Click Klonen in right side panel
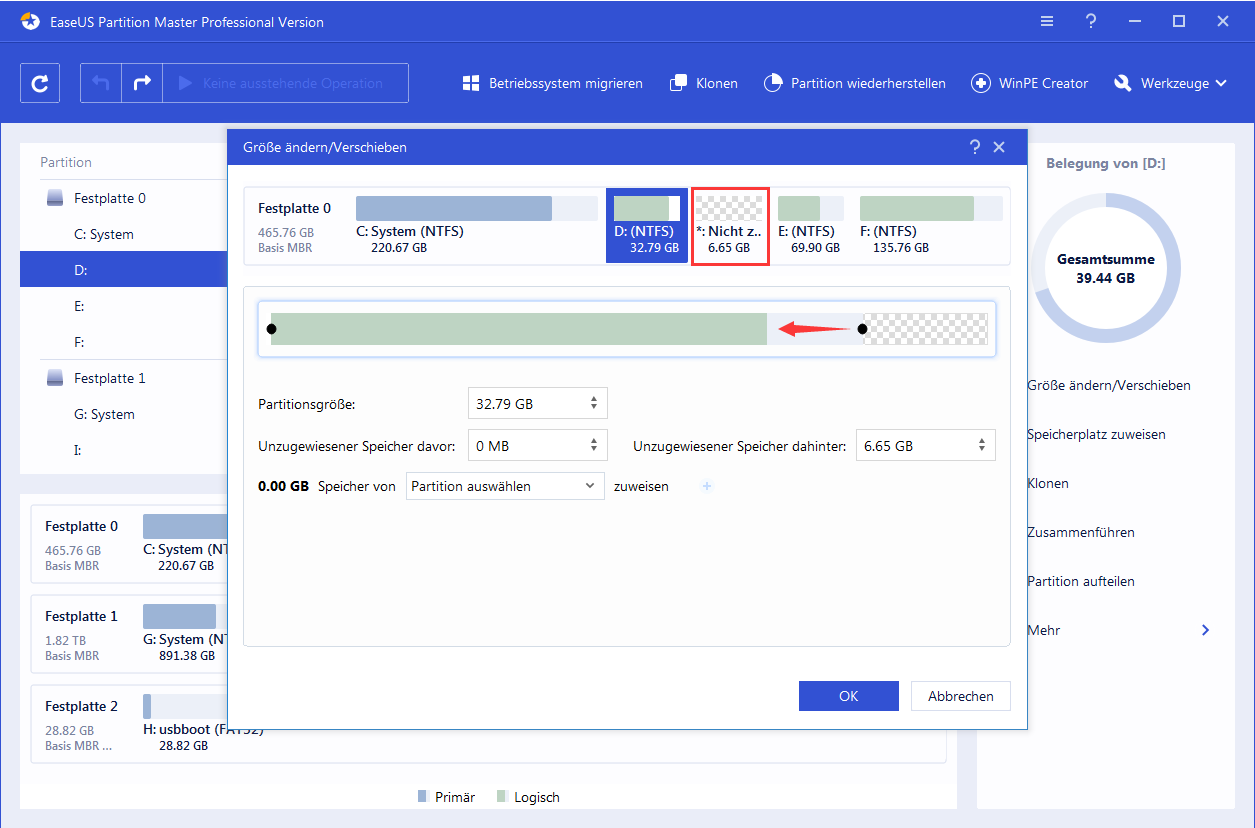Screen dimensions: 1255x828 pos(1048,483)
